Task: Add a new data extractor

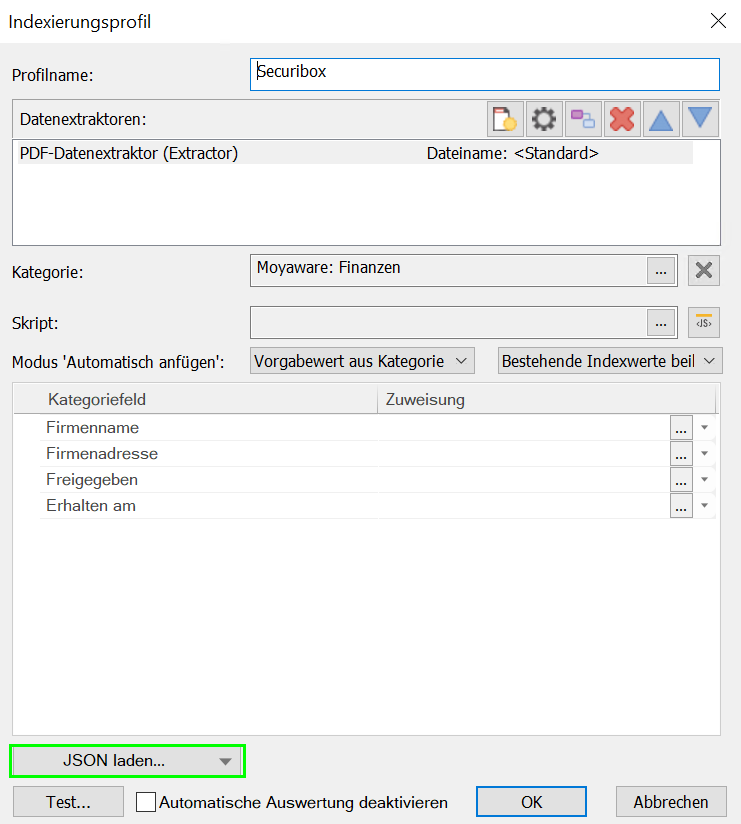Action: (x=505, y=119)
